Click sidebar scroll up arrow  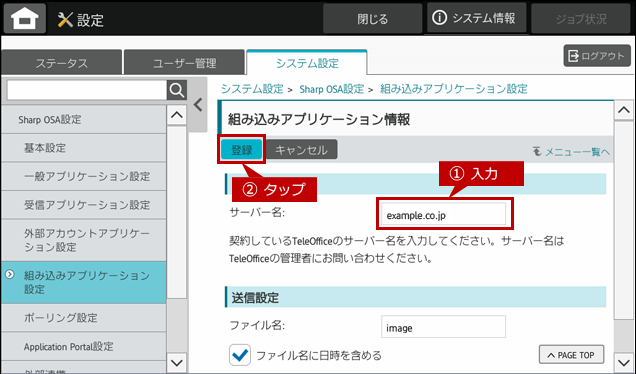[x=177, y=115]
